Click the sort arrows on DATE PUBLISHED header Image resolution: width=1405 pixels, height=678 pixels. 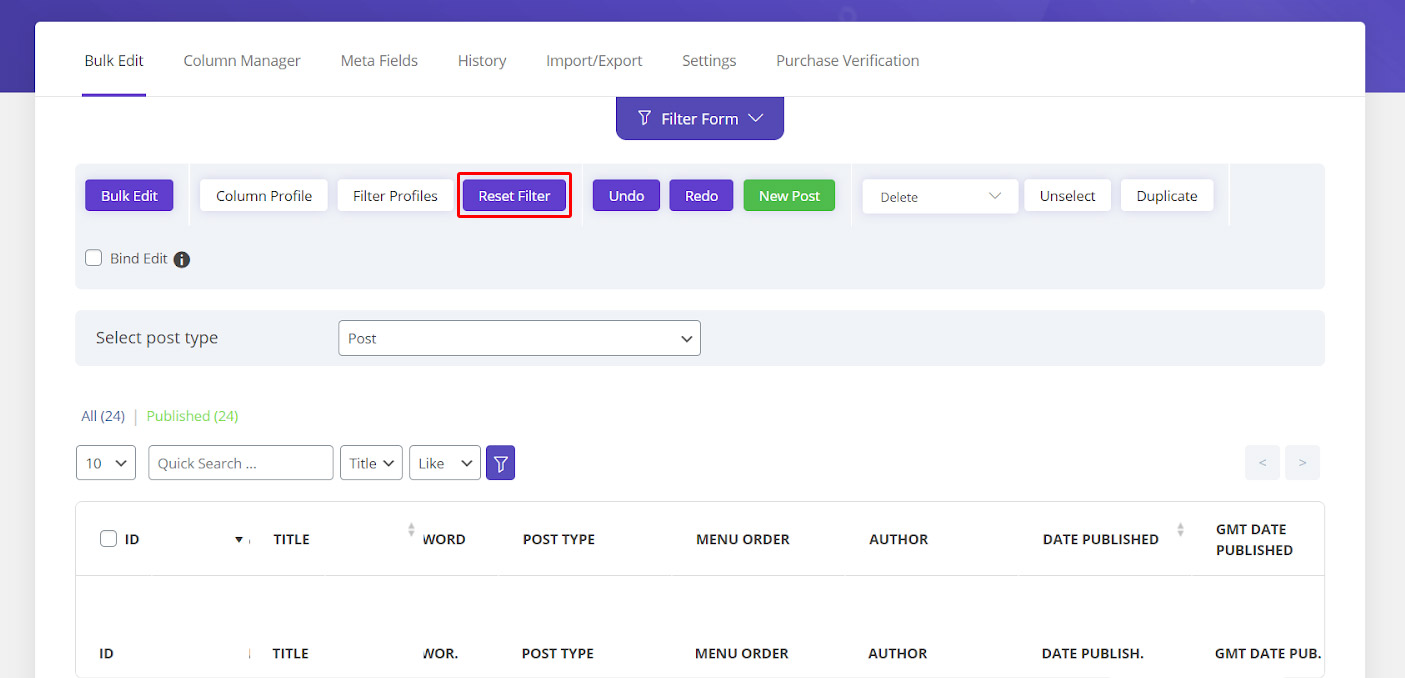pyautogui.click(x=1180, y=530)
